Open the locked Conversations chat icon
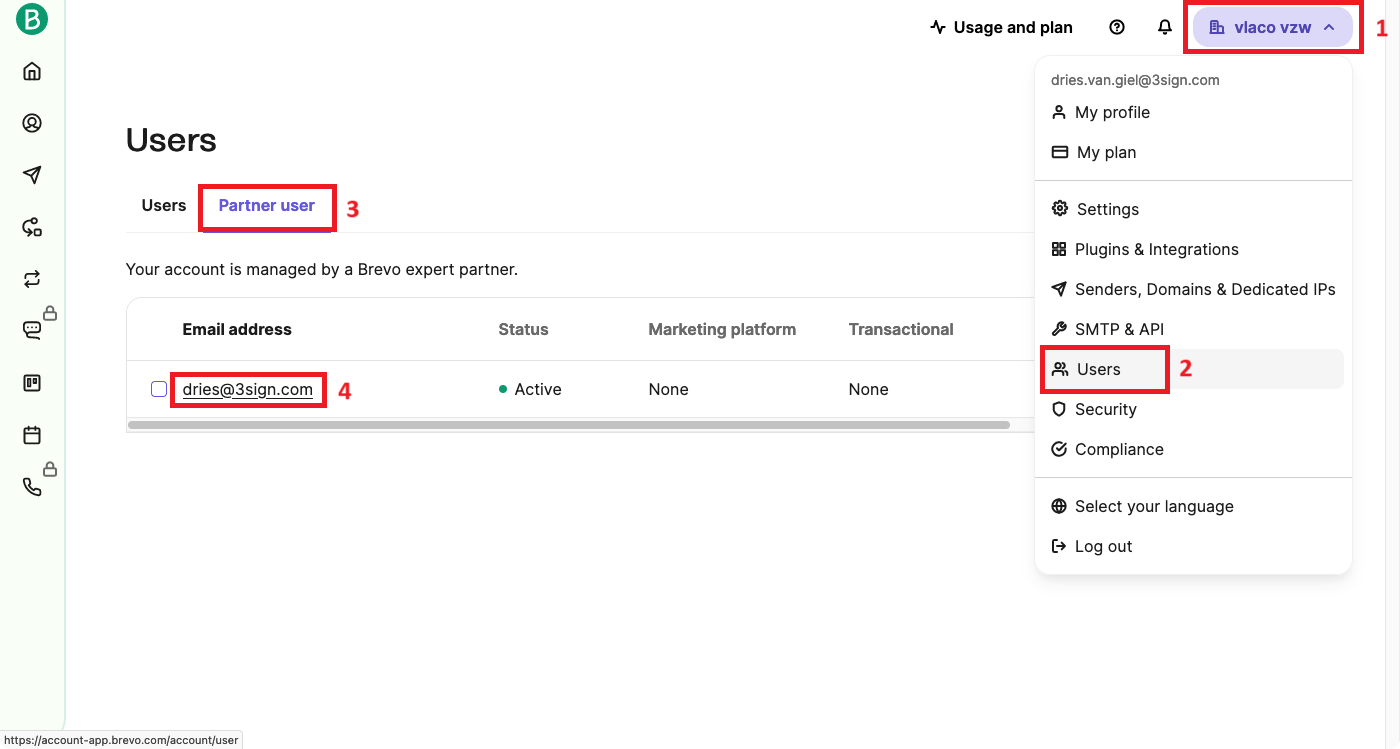Screen dimensions: 1400x749 [x=32, y=331]
